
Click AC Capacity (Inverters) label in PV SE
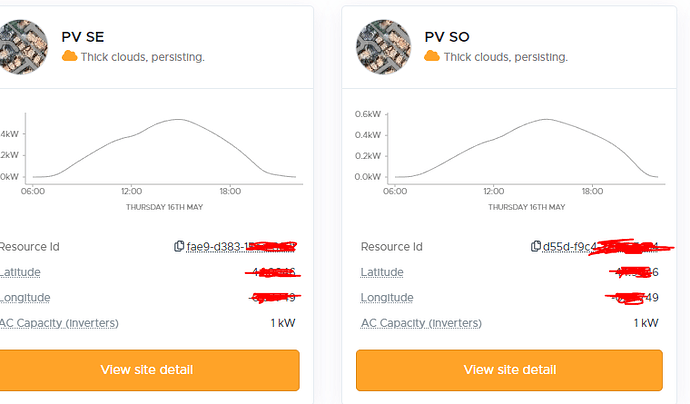pos(59,323)
